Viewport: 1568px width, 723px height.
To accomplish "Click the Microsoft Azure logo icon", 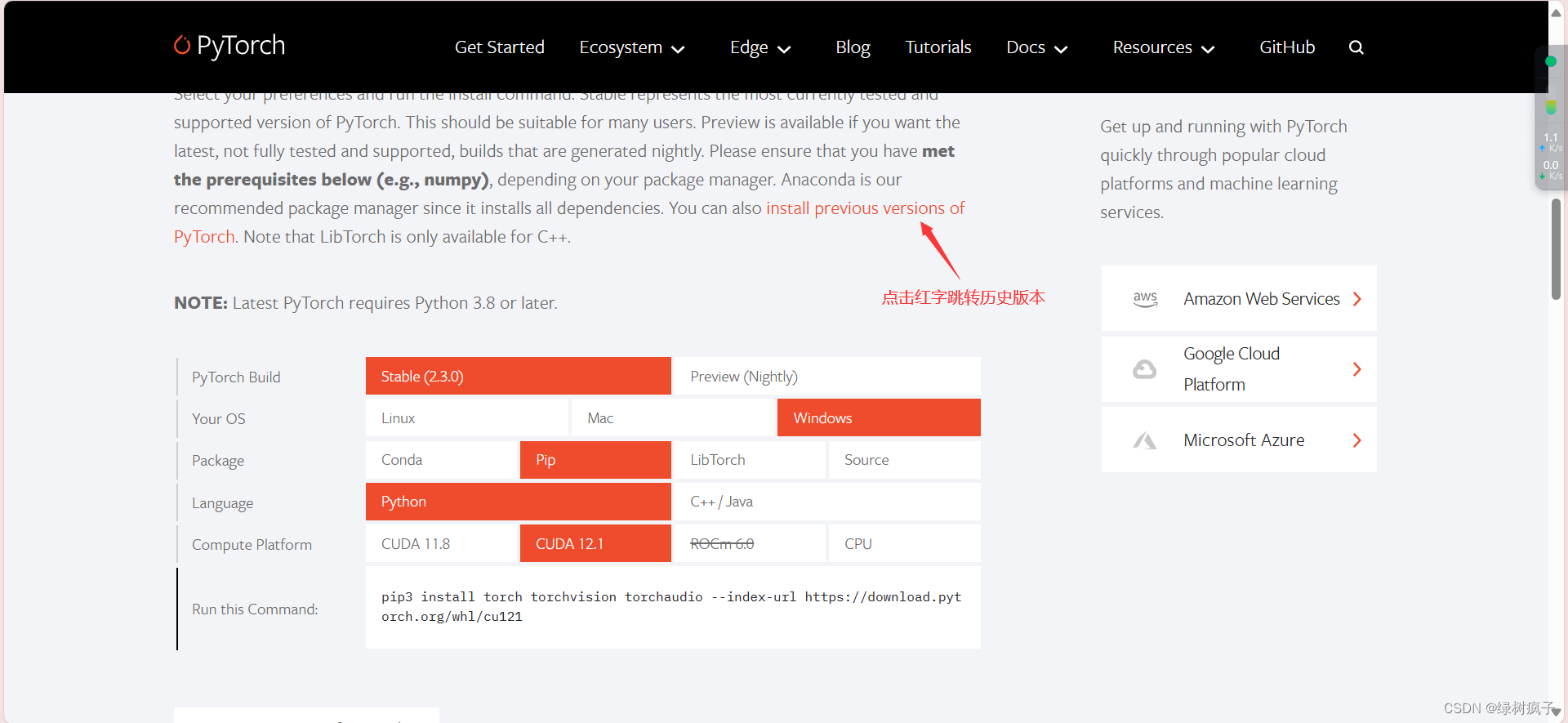I will coord(1145,440).
